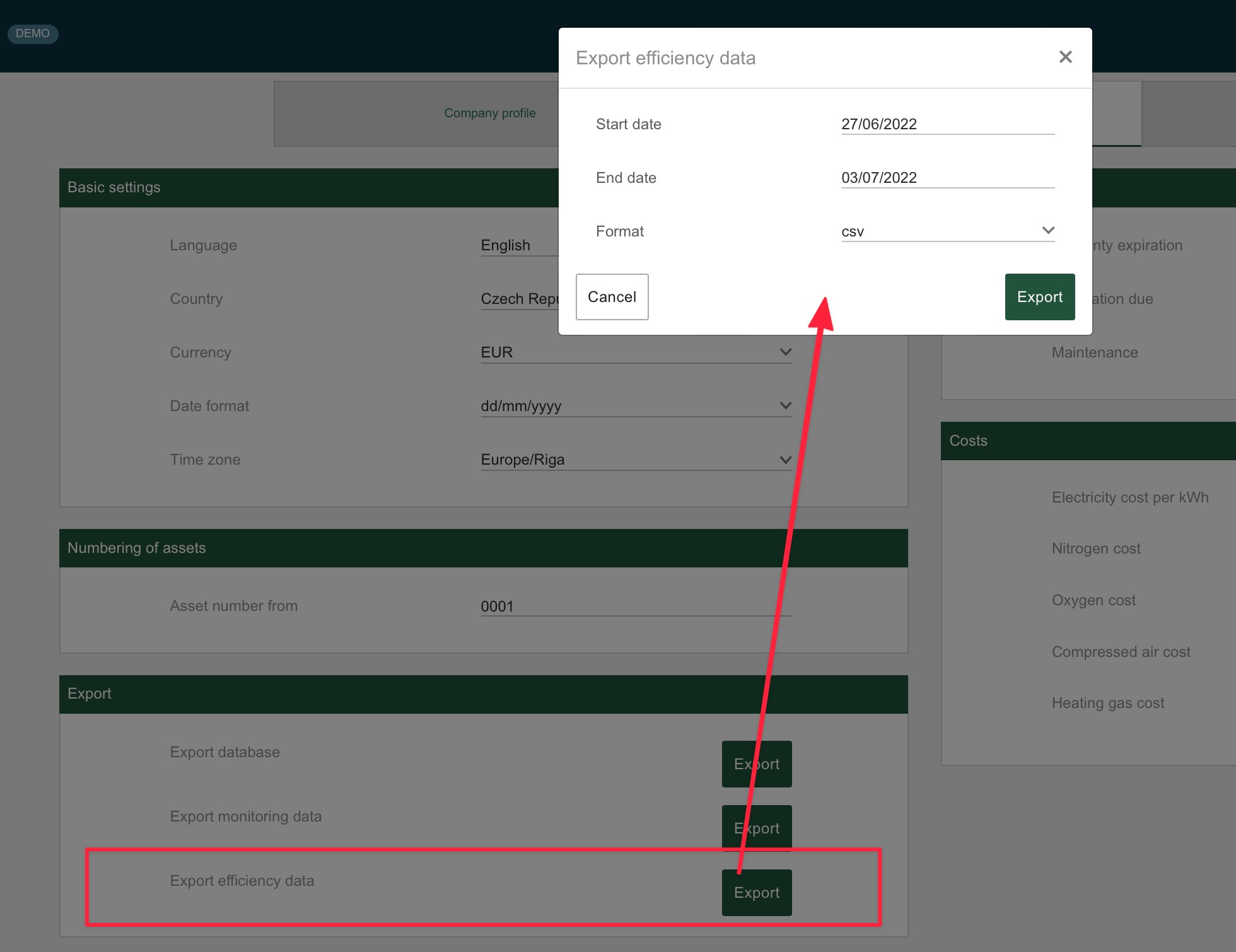This screenshot has width=1236, height=952.
Task: Click the Language English field
Action: click(x=517, y=245)
